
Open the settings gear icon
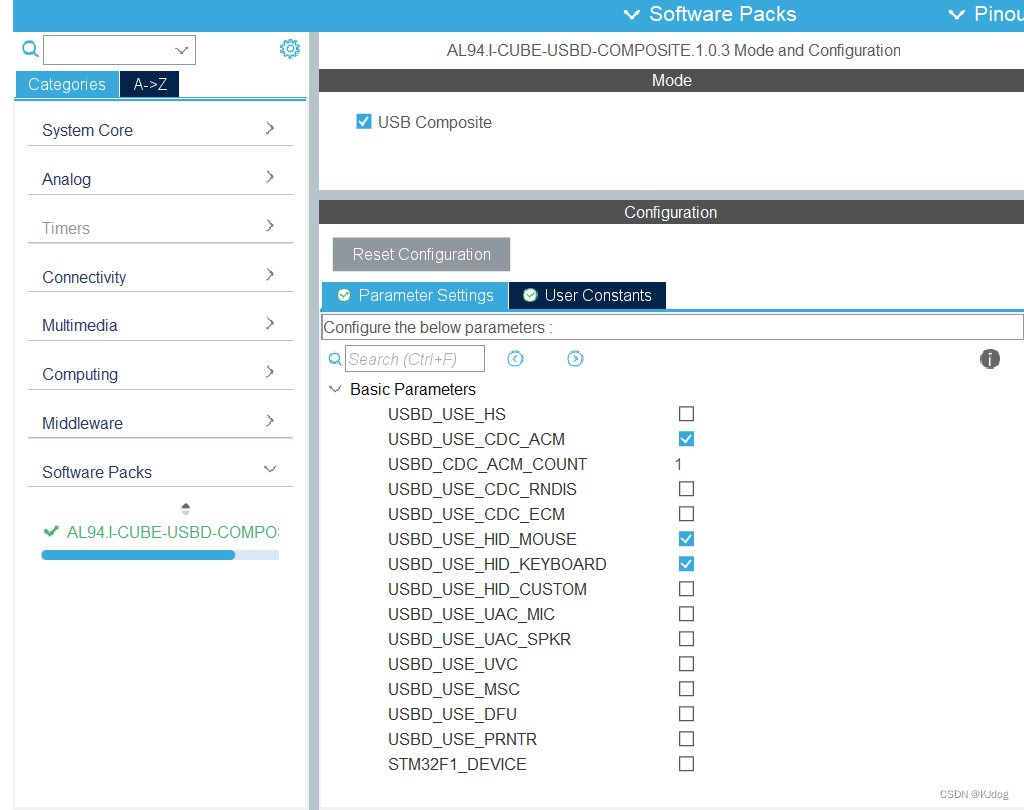point(289,49)
